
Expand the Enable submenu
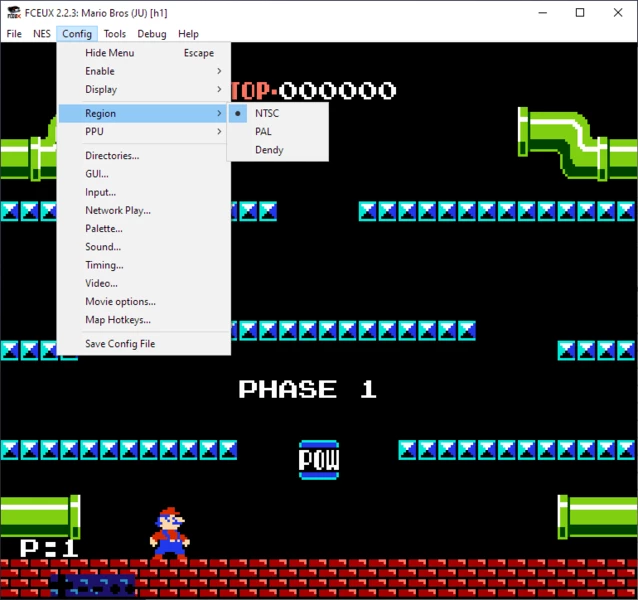coord(144,71)
